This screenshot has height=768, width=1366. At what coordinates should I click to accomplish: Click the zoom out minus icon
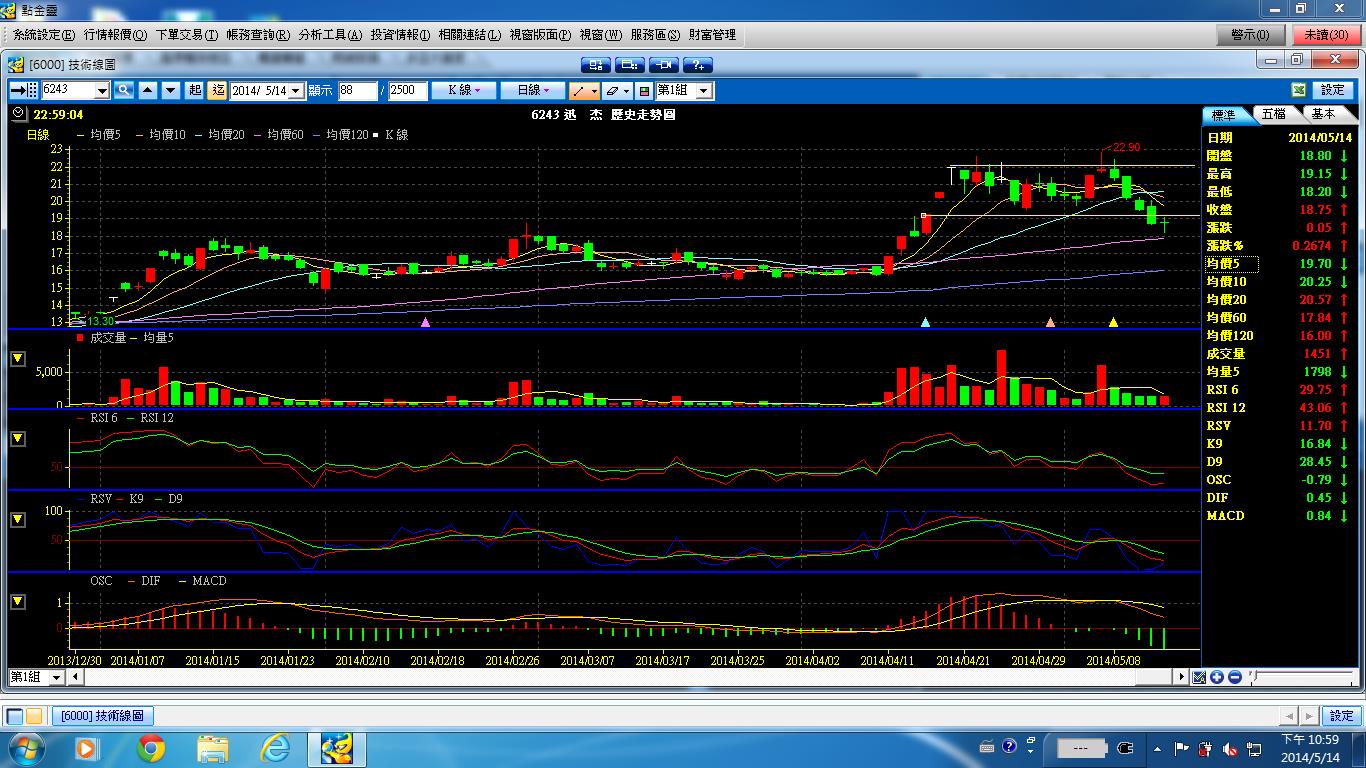point(1234,677)
